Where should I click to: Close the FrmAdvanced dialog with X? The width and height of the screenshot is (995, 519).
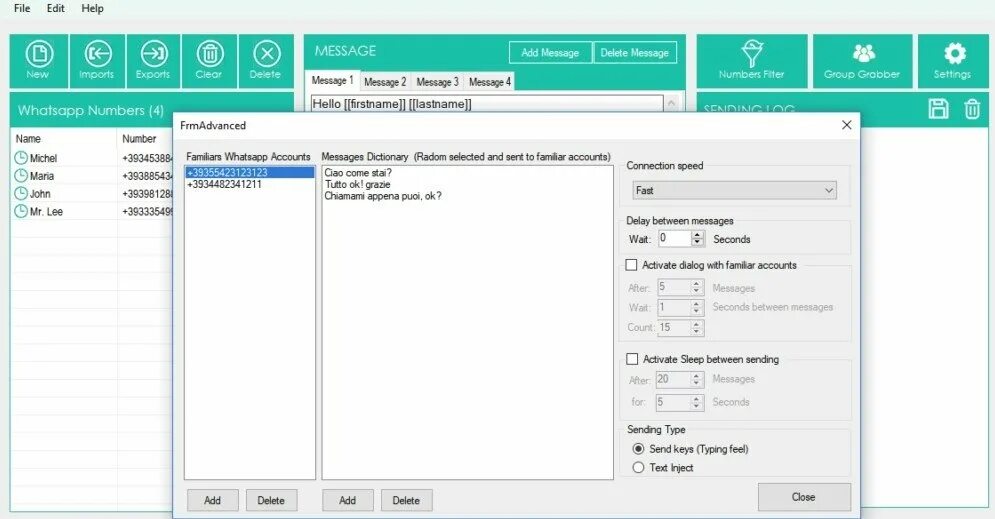tap(847, 125)
